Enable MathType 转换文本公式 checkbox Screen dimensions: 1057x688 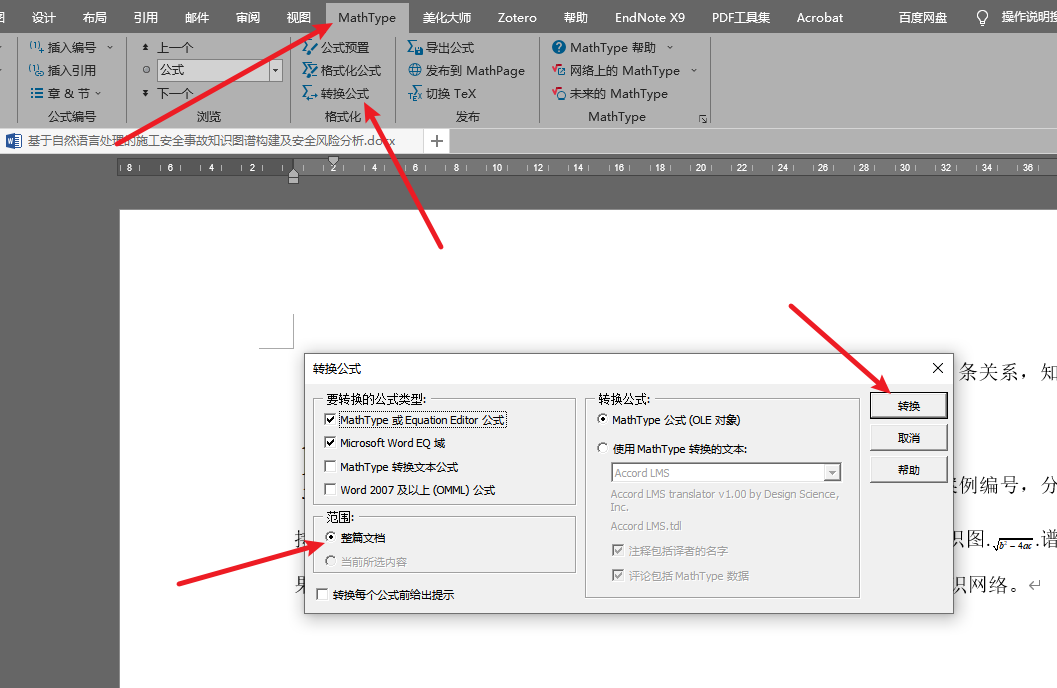click(x=330, y=466)
